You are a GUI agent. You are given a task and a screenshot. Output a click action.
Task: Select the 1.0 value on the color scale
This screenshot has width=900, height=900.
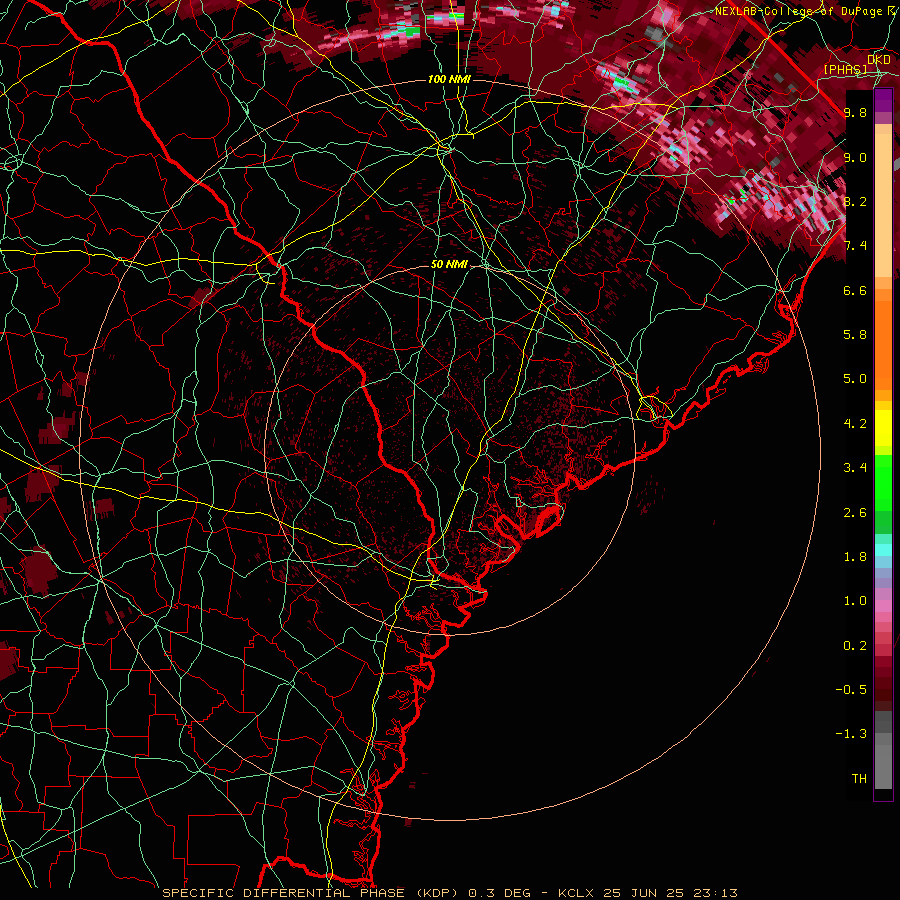click(x=855, y=601)
